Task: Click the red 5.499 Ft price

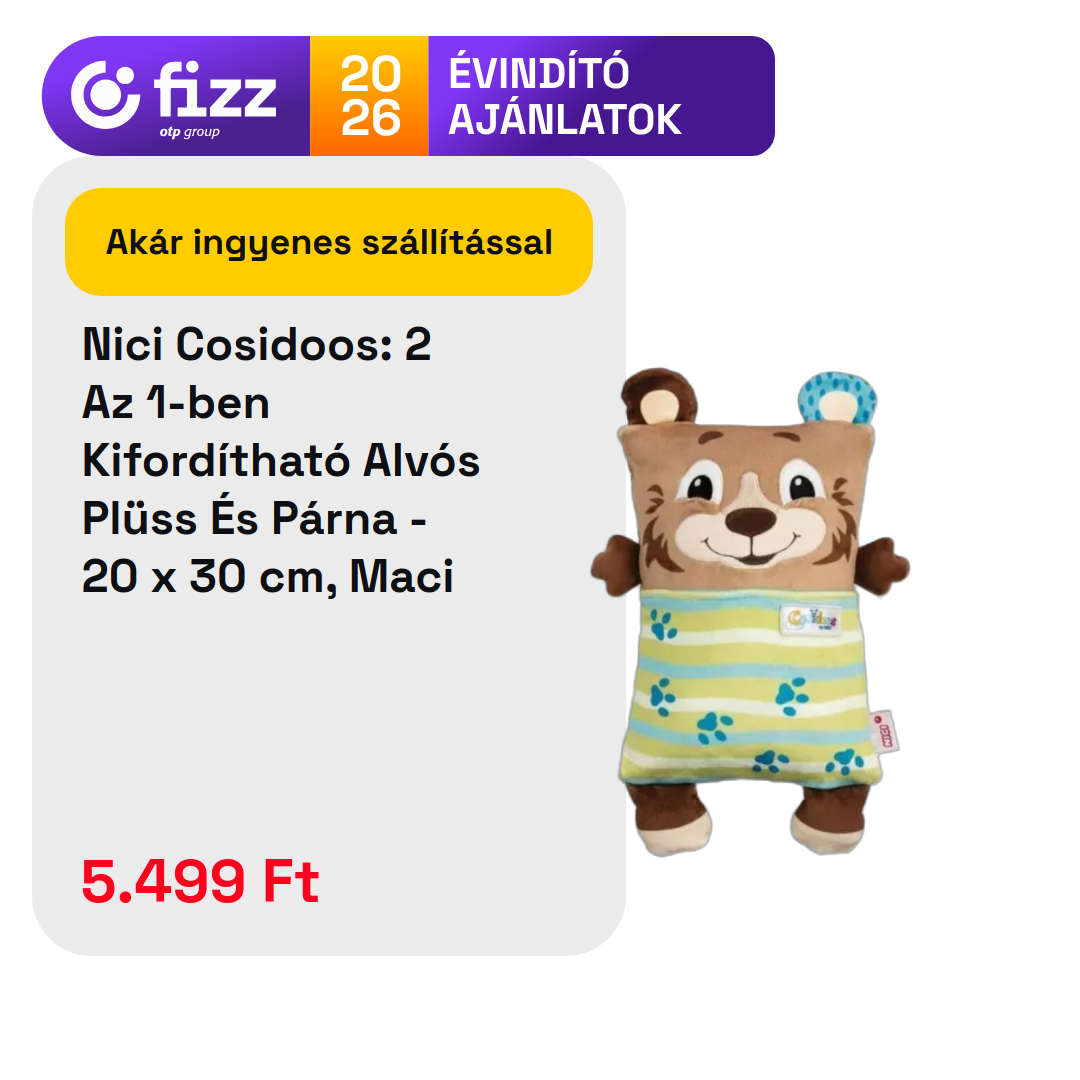Action: click(200, 881)
